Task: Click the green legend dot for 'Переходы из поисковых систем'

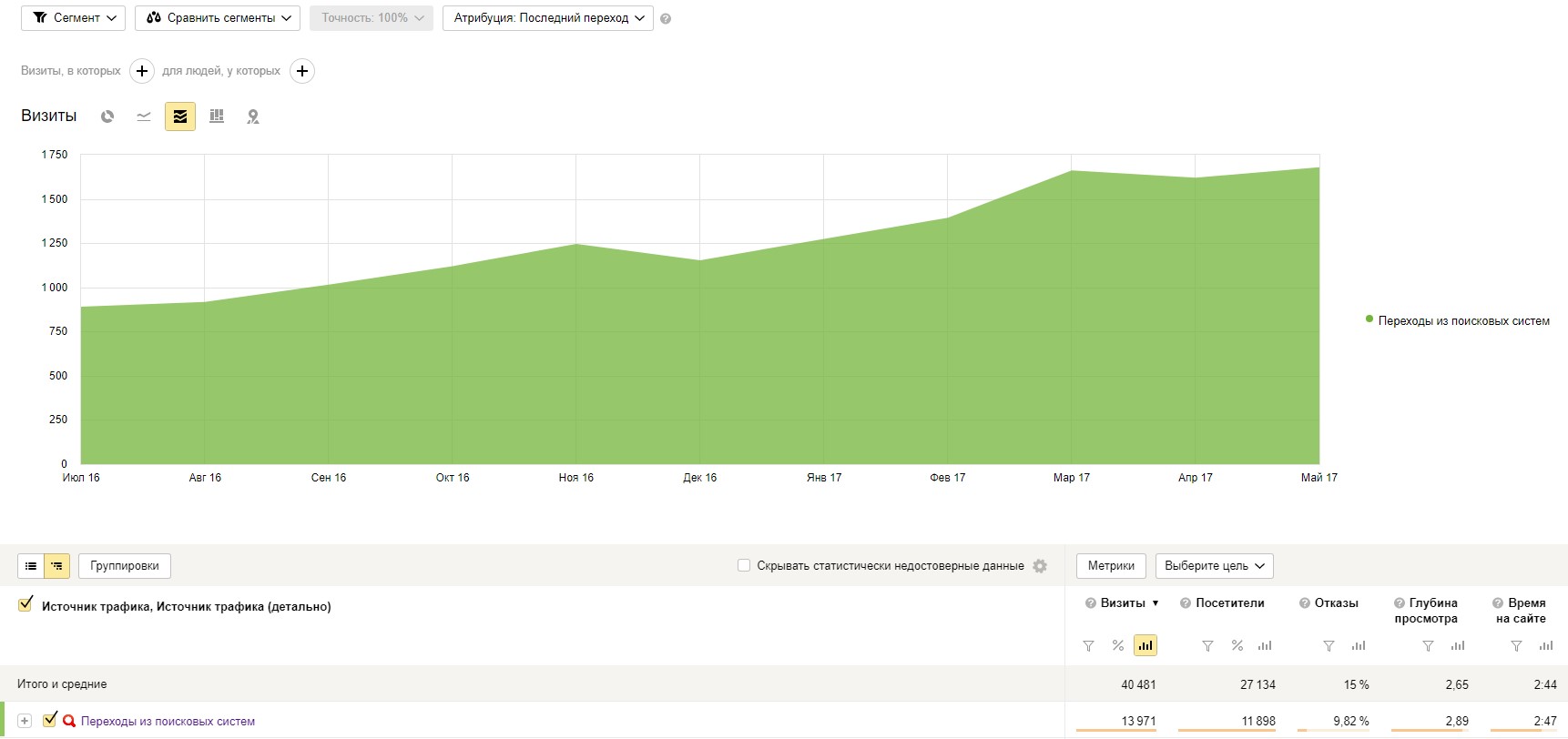Action: coord(1369,319)
